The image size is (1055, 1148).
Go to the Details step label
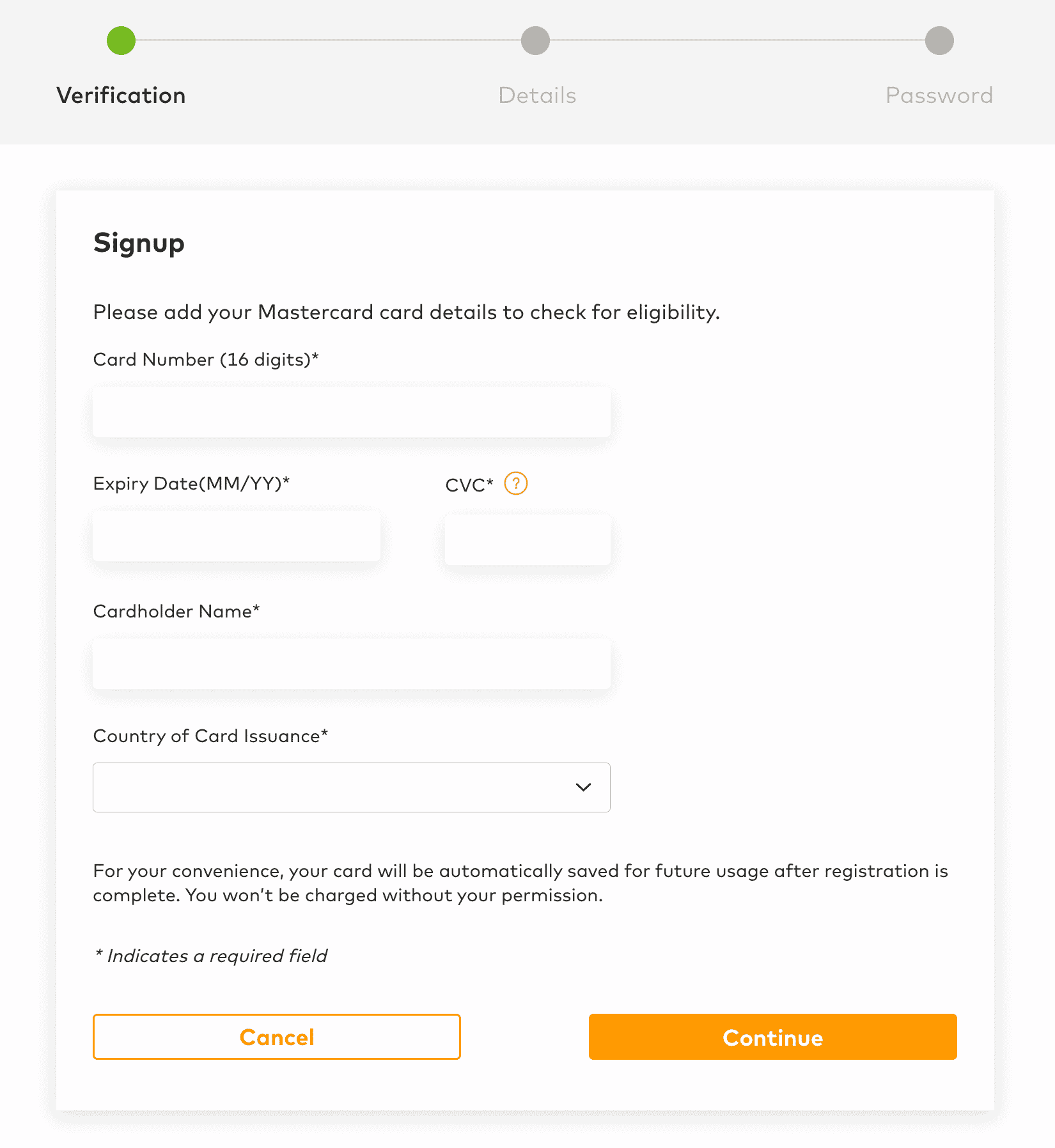tap(537, 96)
